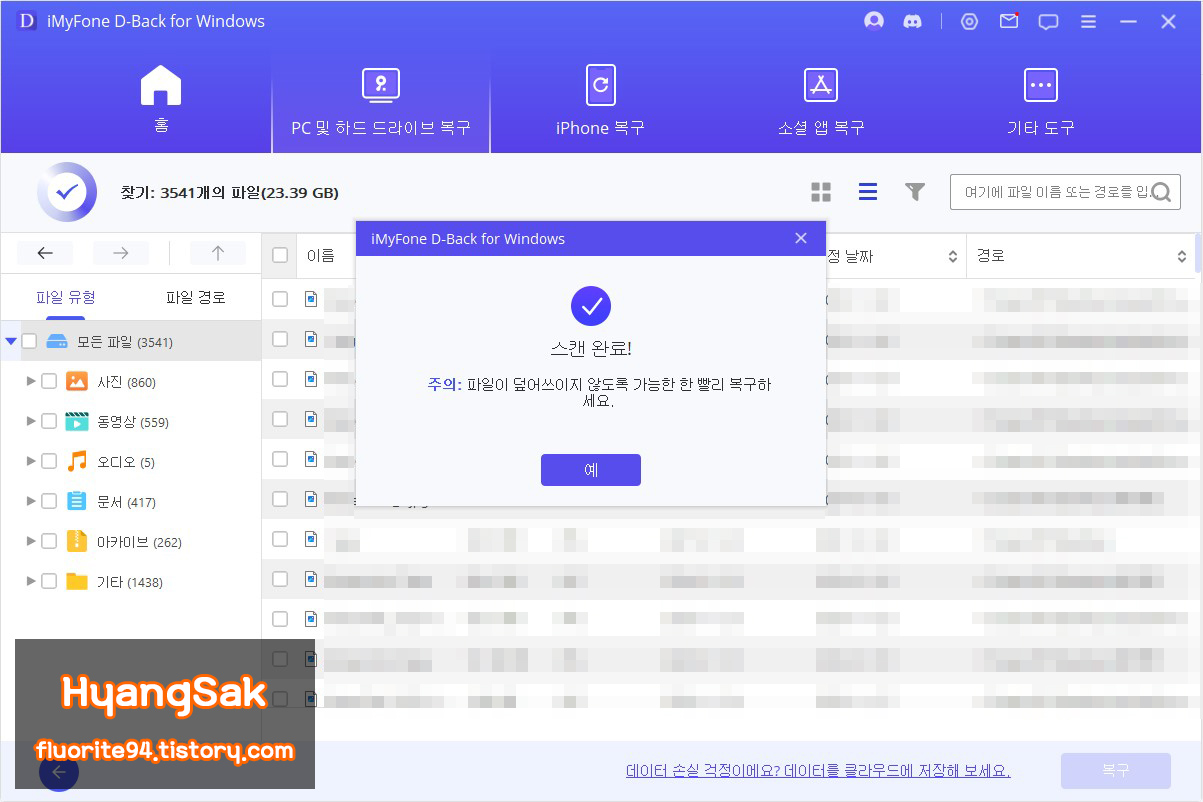1203x802 pixels.
Task: Open the cloud backup link at bottom
Action: pyautogui.click(x=818, y=770)
